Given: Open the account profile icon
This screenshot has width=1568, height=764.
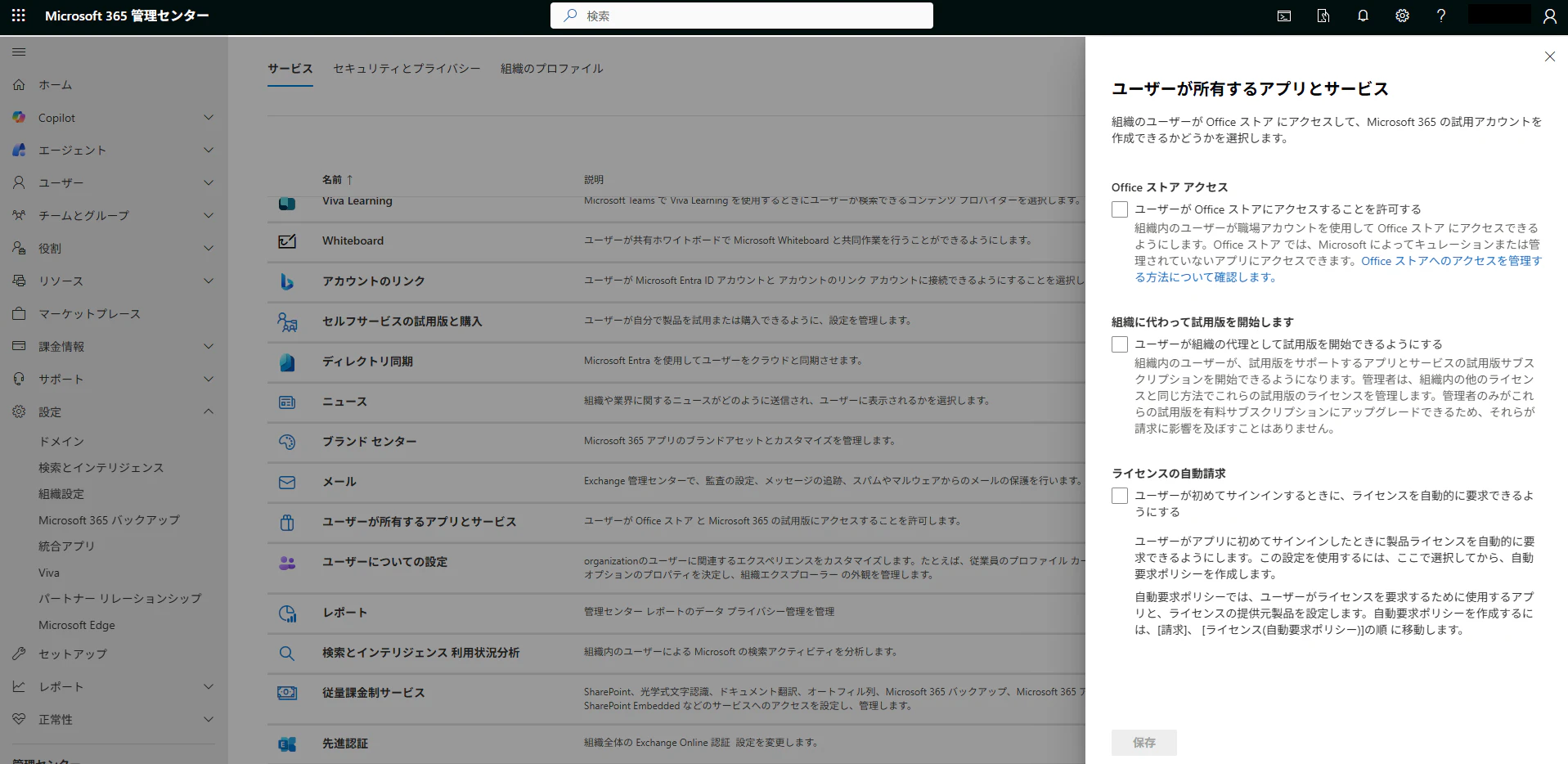Looking at the screenshot, I should [1550, 16].
